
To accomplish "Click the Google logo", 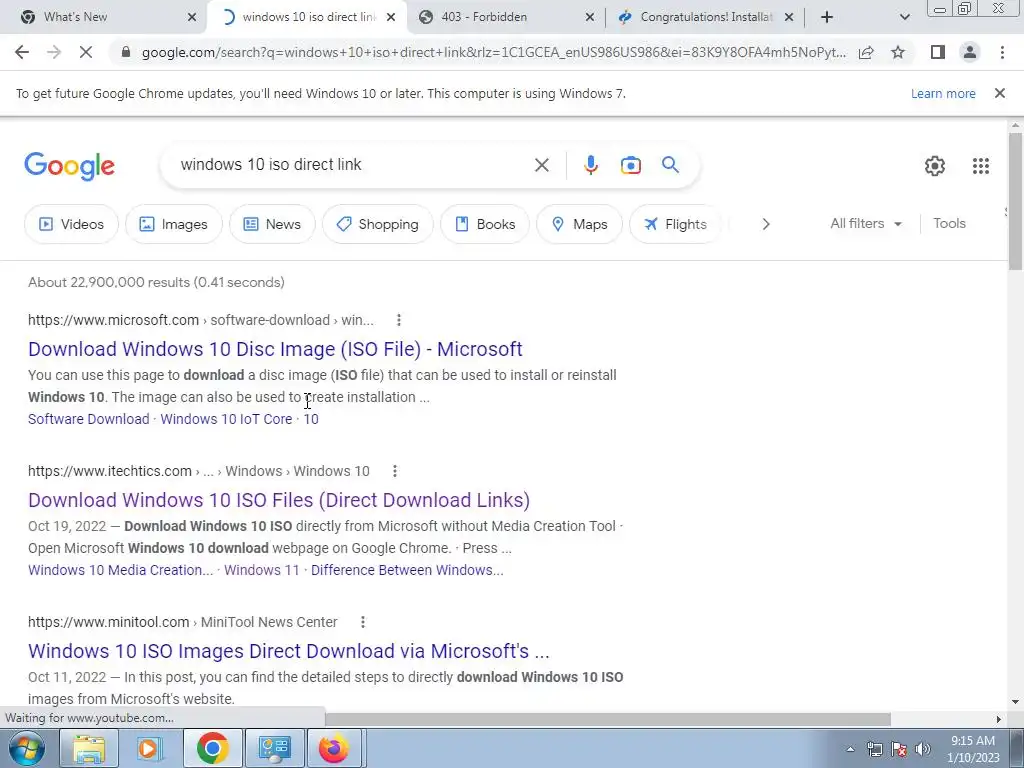I will click(69, 166).
